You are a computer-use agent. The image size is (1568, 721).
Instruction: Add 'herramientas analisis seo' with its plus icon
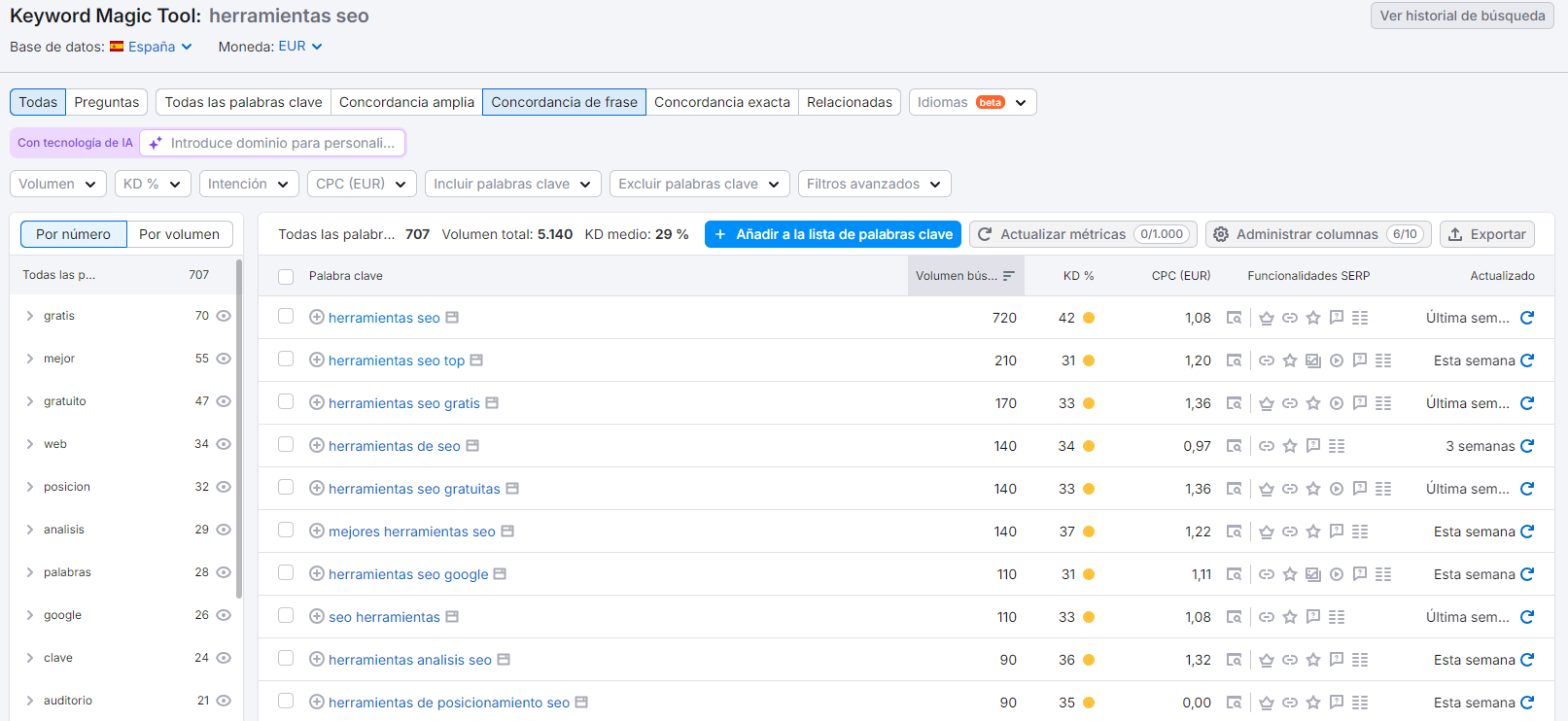[316, 659]
